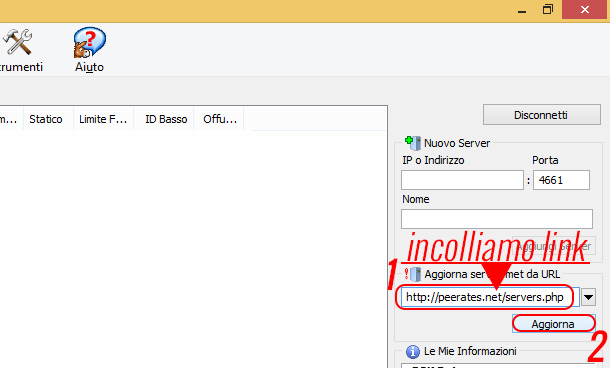Expand the server URL dropdown arrow
Screen dimensions: 610x368
(x=588, y=298)
